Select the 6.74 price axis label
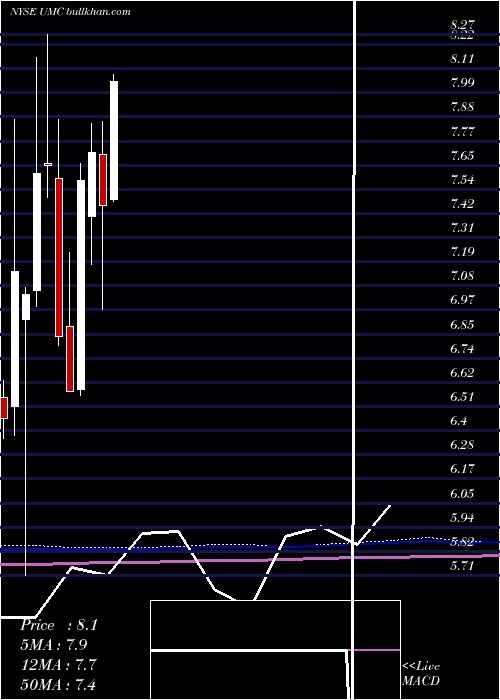This screenshot has width=500, height=700. (x=462, y=349)
